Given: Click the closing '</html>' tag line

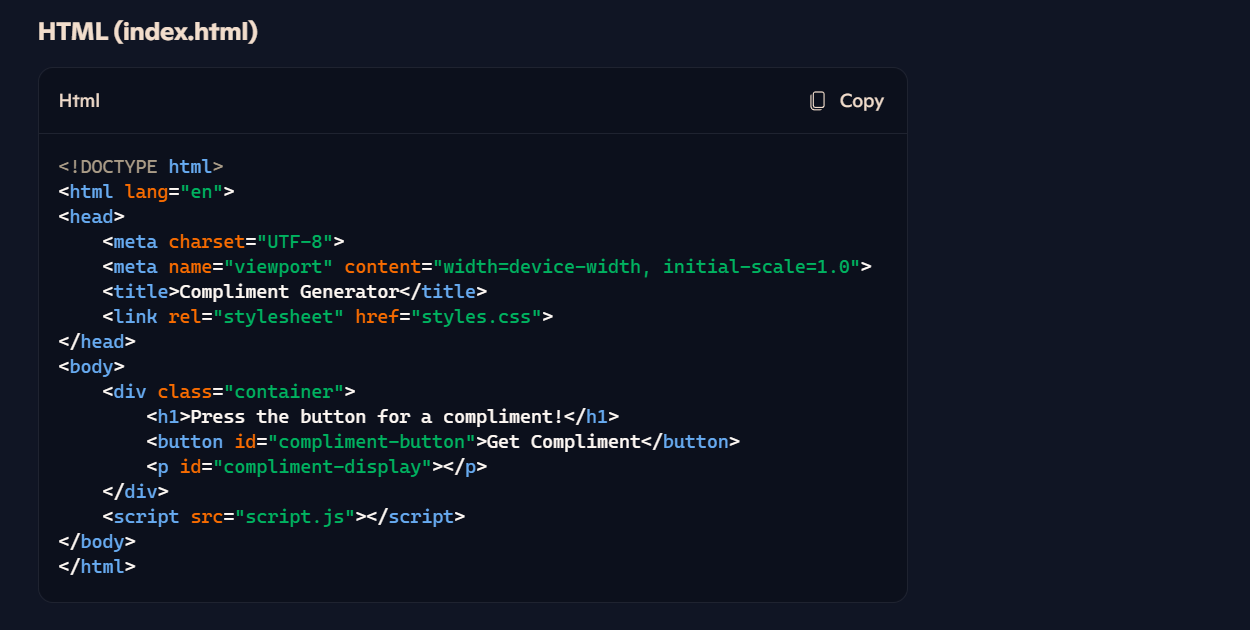Looking at the screenshot, I should click(97, 566).
